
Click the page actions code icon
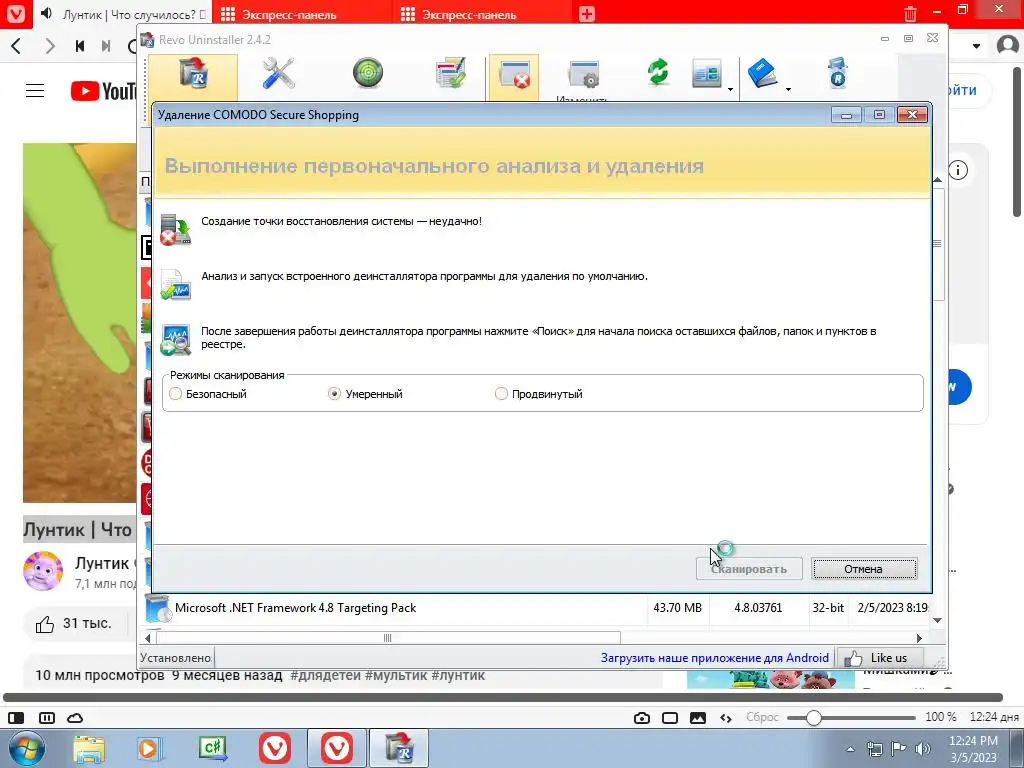pyautogui.click(x=726, y=718)
